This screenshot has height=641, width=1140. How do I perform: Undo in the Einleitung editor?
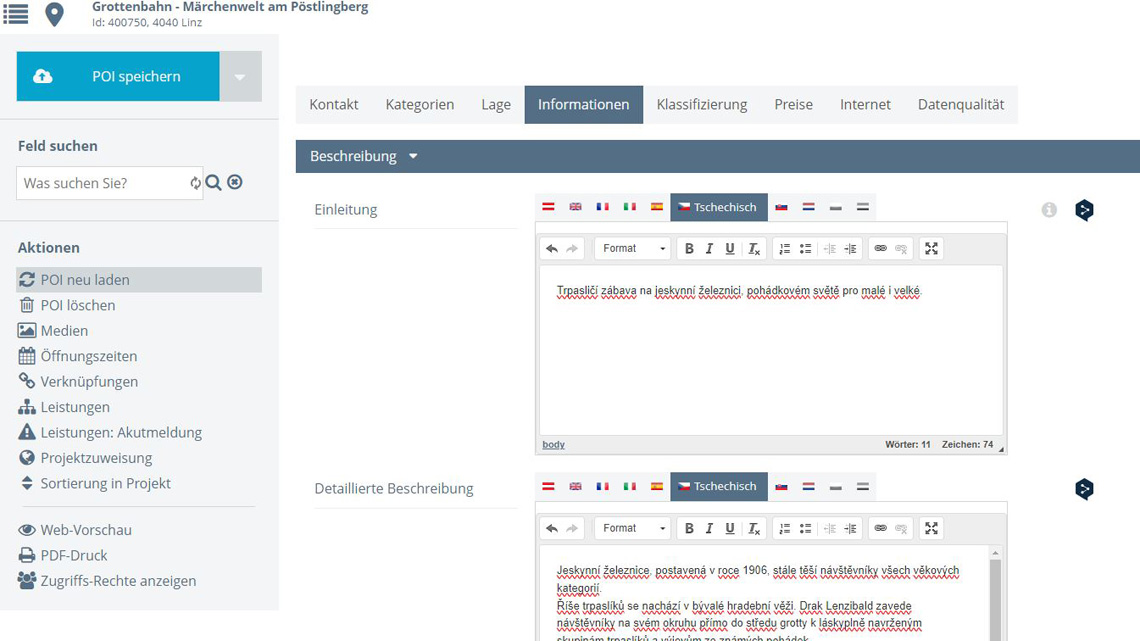[x=552, y=249]
